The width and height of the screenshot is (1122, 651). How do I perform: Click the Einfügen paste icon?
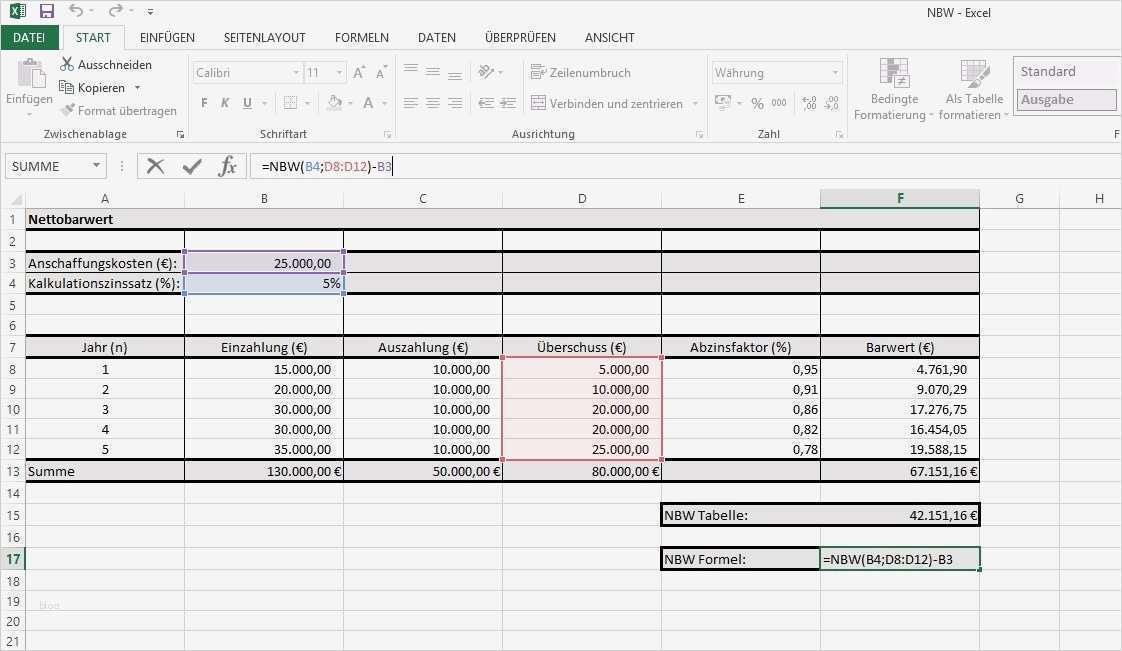click(x=29, y=74)
